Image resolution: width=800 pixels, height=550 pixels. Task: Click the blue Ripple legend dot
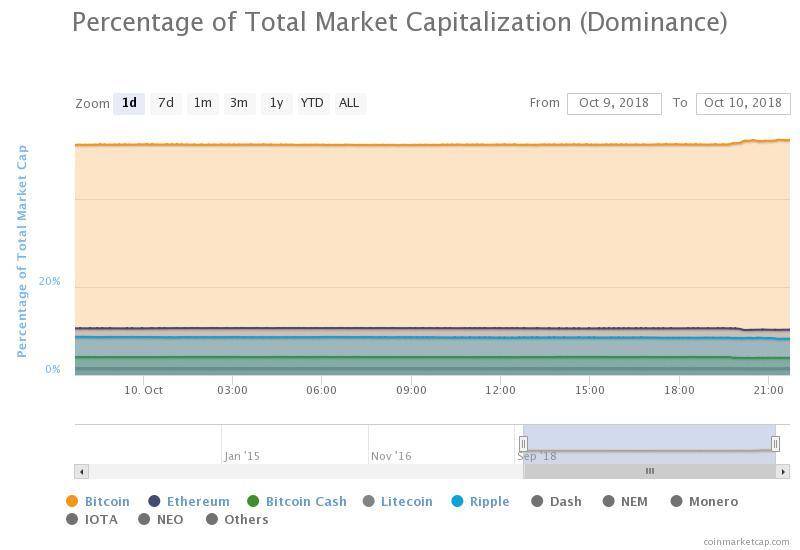458,502
